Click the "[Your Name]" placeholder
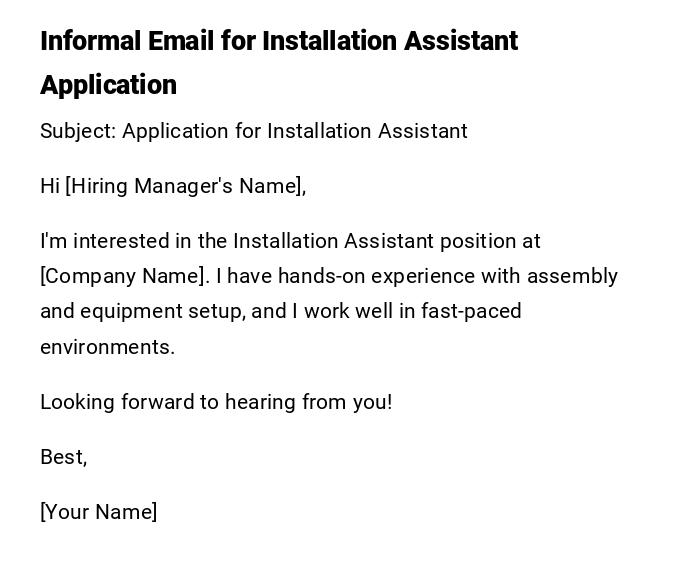 click(x=98, y=512)
